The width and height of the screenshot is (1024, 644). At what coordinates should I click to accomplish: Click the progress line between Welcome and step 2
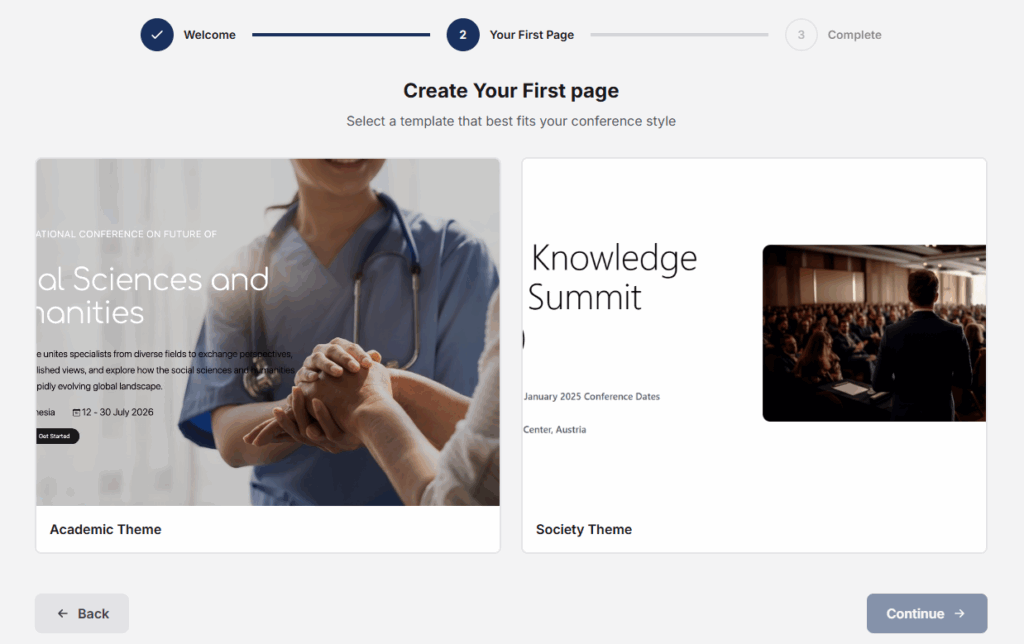tap(341, 35)
